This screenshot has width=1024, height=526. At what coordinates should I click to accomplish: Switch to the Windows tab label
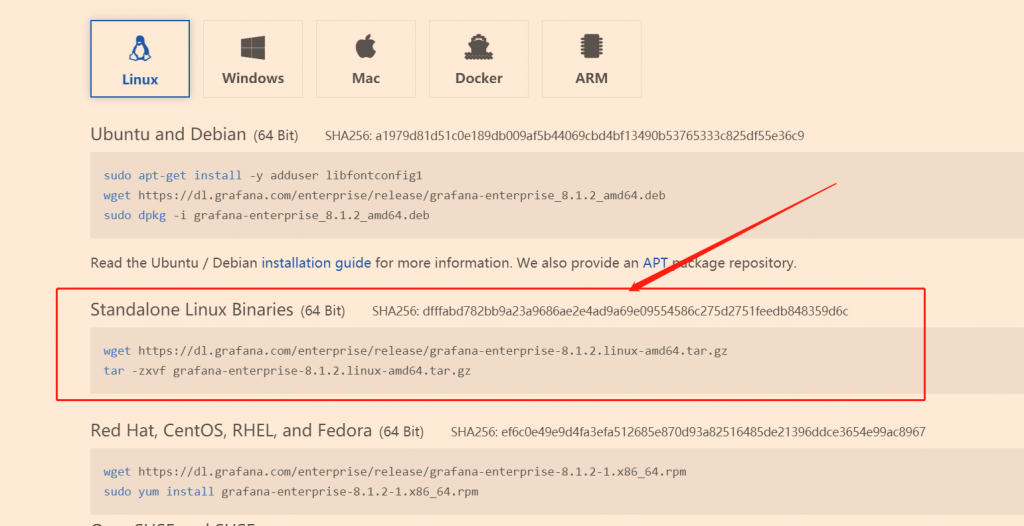(253, 78)
